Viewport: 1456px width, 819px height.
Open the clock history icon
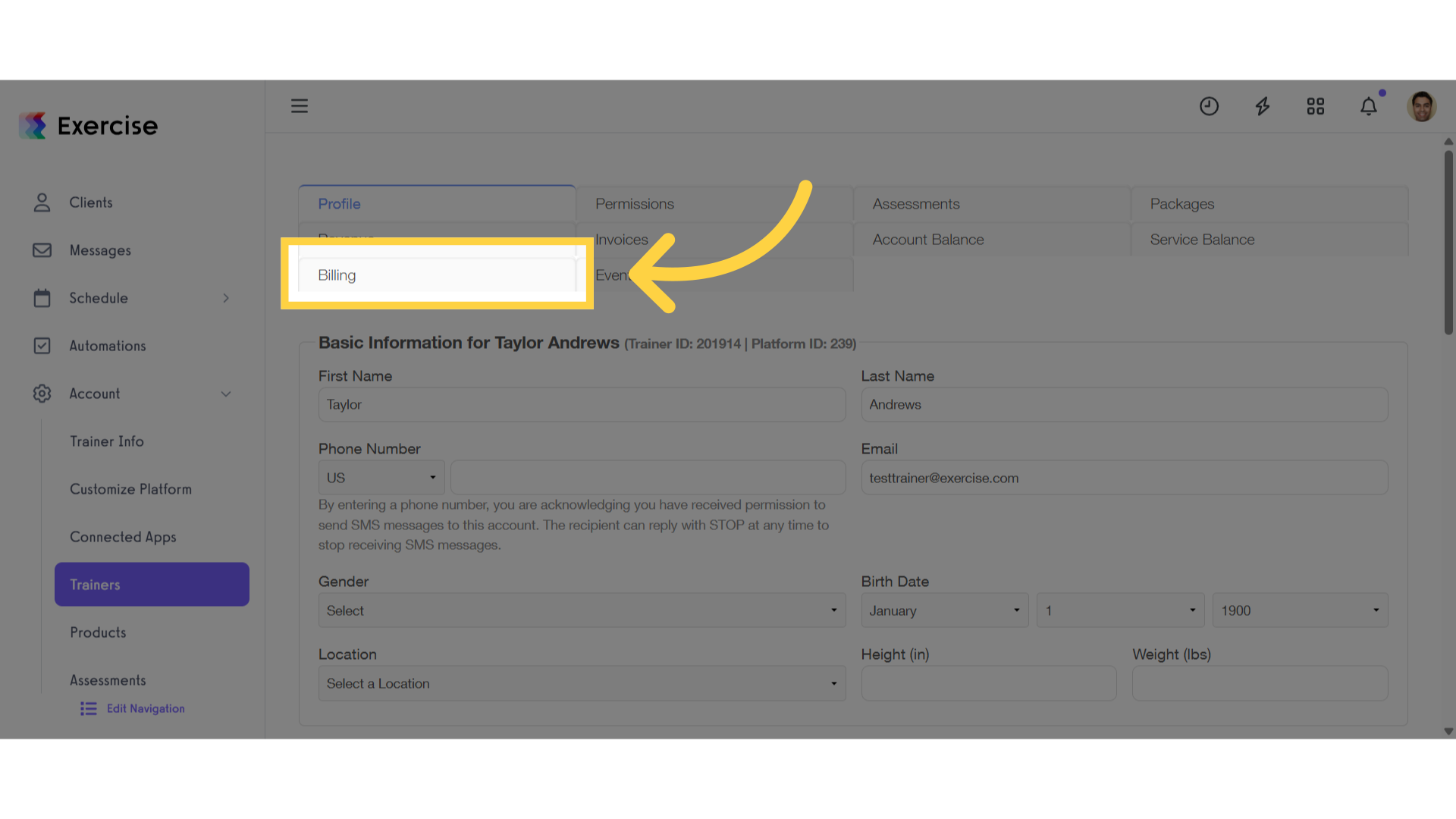tap(1209, 106)
